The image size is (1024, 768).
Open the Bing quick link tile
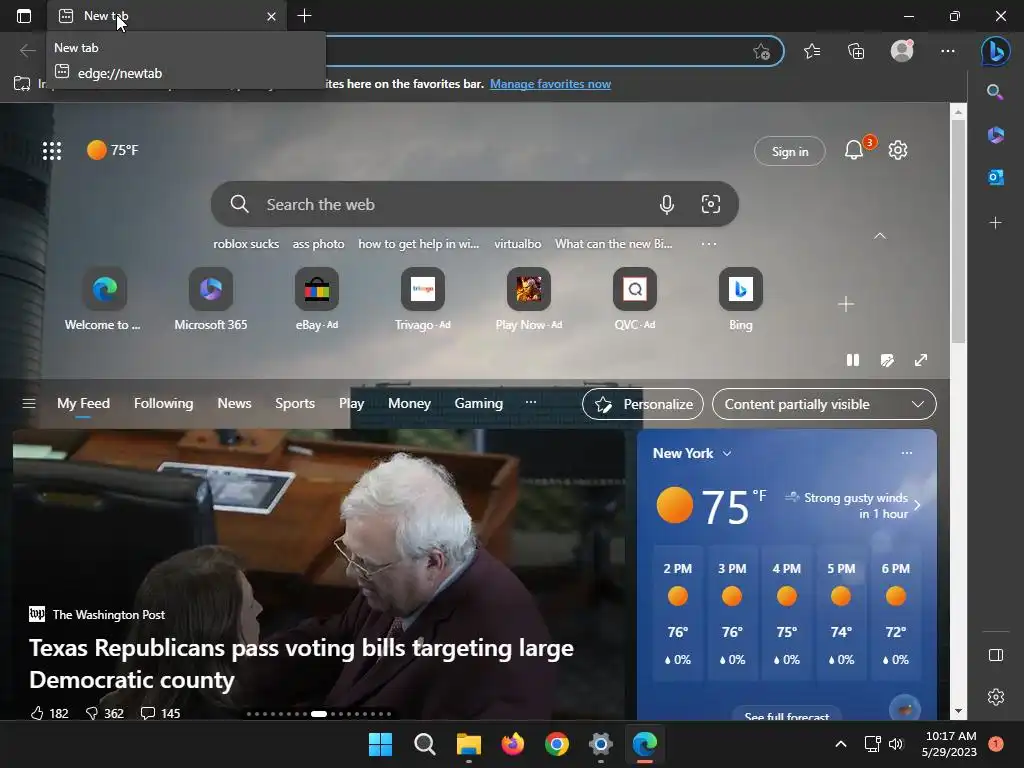[741, 299]
